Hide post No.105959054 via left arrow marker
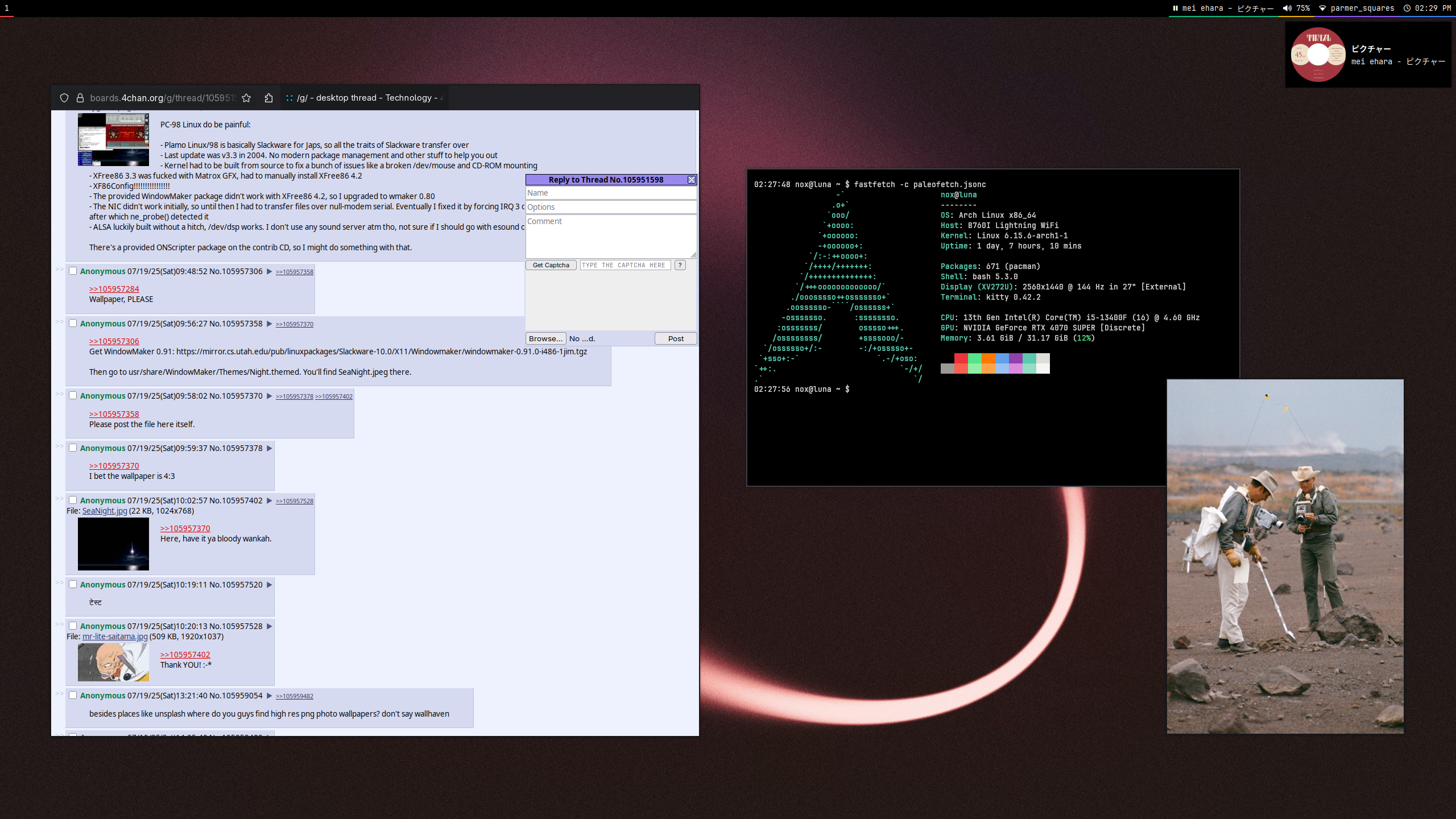The image size is (1456, 819). click(59, 694)
